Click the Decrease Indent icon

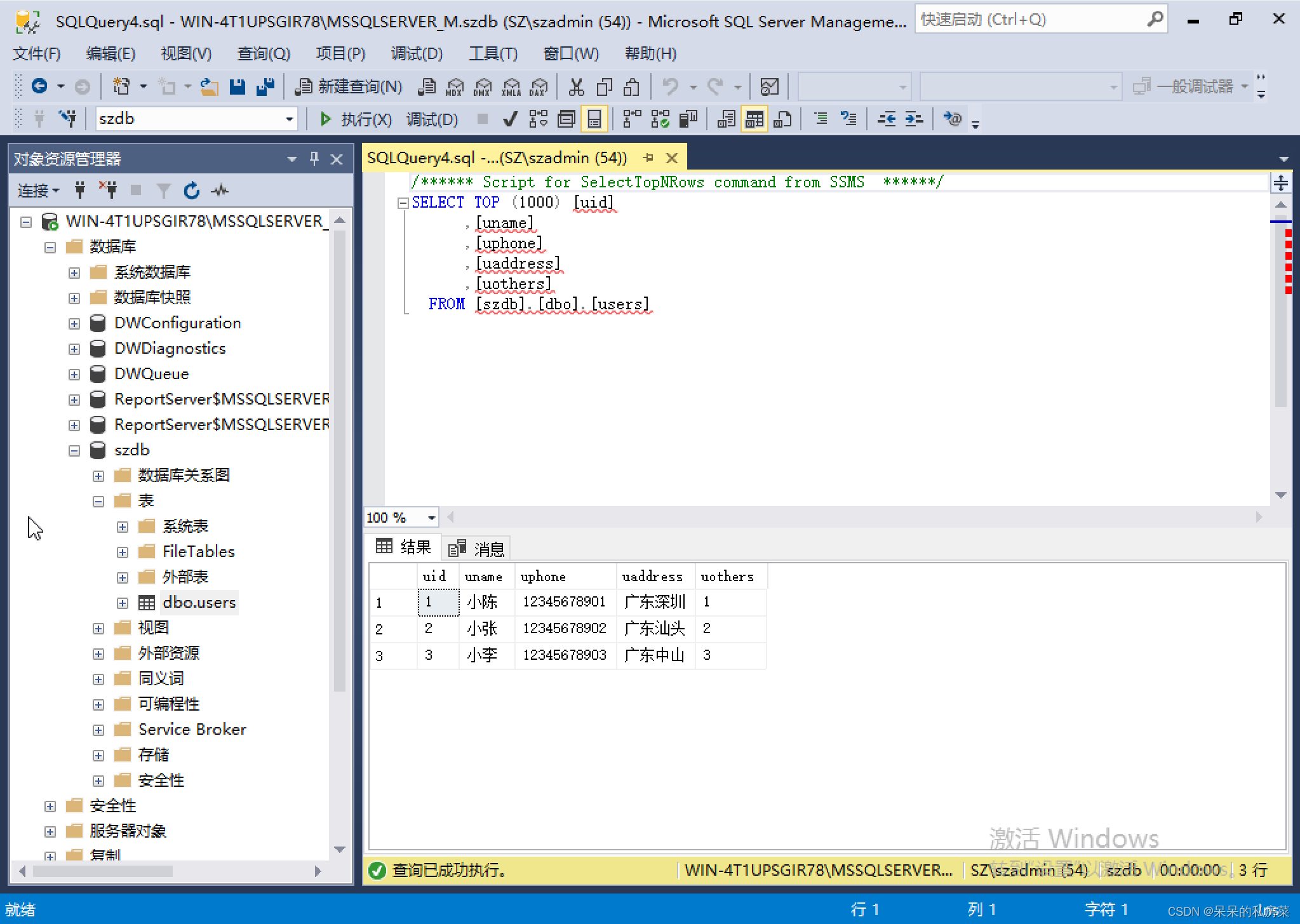[x=886, y=119]
